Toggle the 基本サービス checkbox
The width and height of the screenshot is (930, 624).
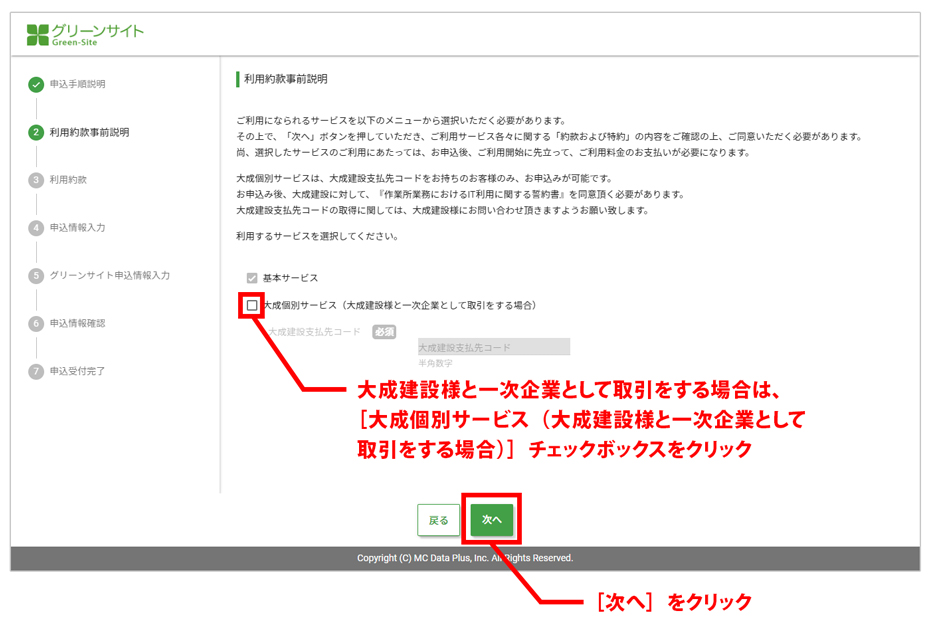(x=252, y=278)
